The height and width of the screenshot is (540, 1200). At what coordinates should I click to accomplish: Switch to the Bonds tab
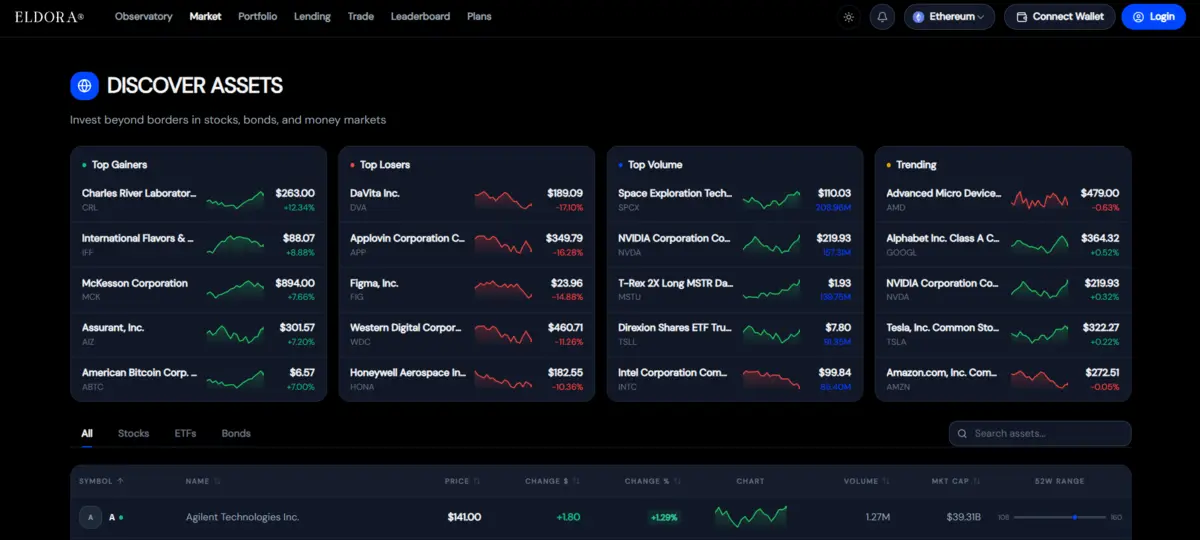pyautogui.click(x=236, y=433)
